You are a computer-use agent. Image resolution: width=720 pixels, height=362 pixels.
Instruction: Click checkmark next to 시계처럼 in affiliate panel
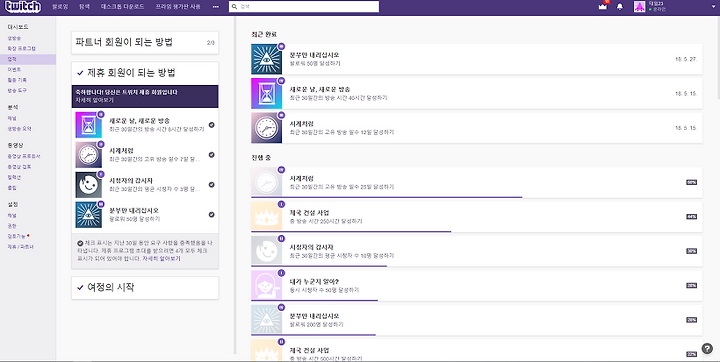click(x=211, y=155)
